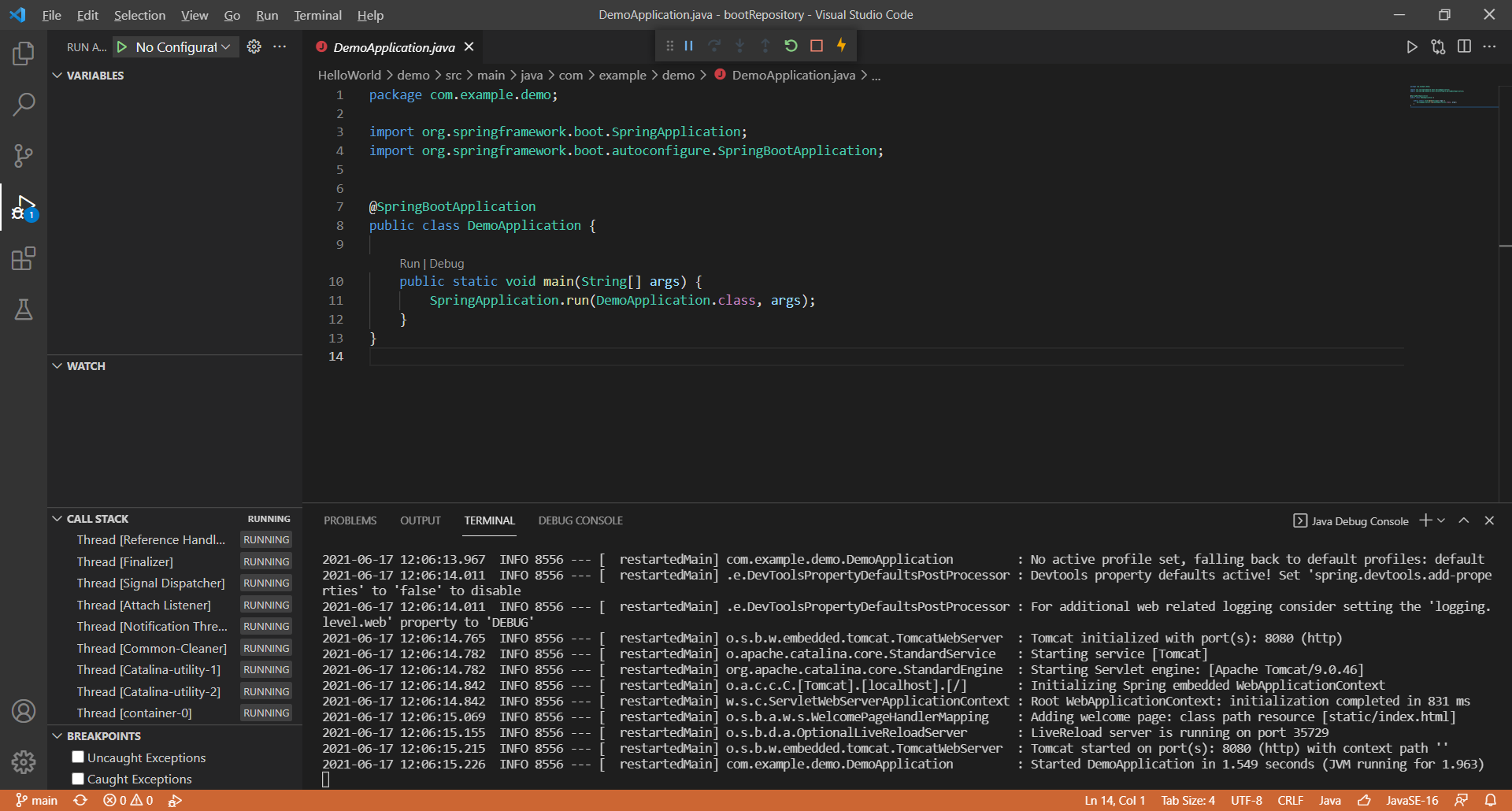This screenshot has width=1512, height=811.
Task: Open the Run and Debug view
Action: tap(24, 208)
